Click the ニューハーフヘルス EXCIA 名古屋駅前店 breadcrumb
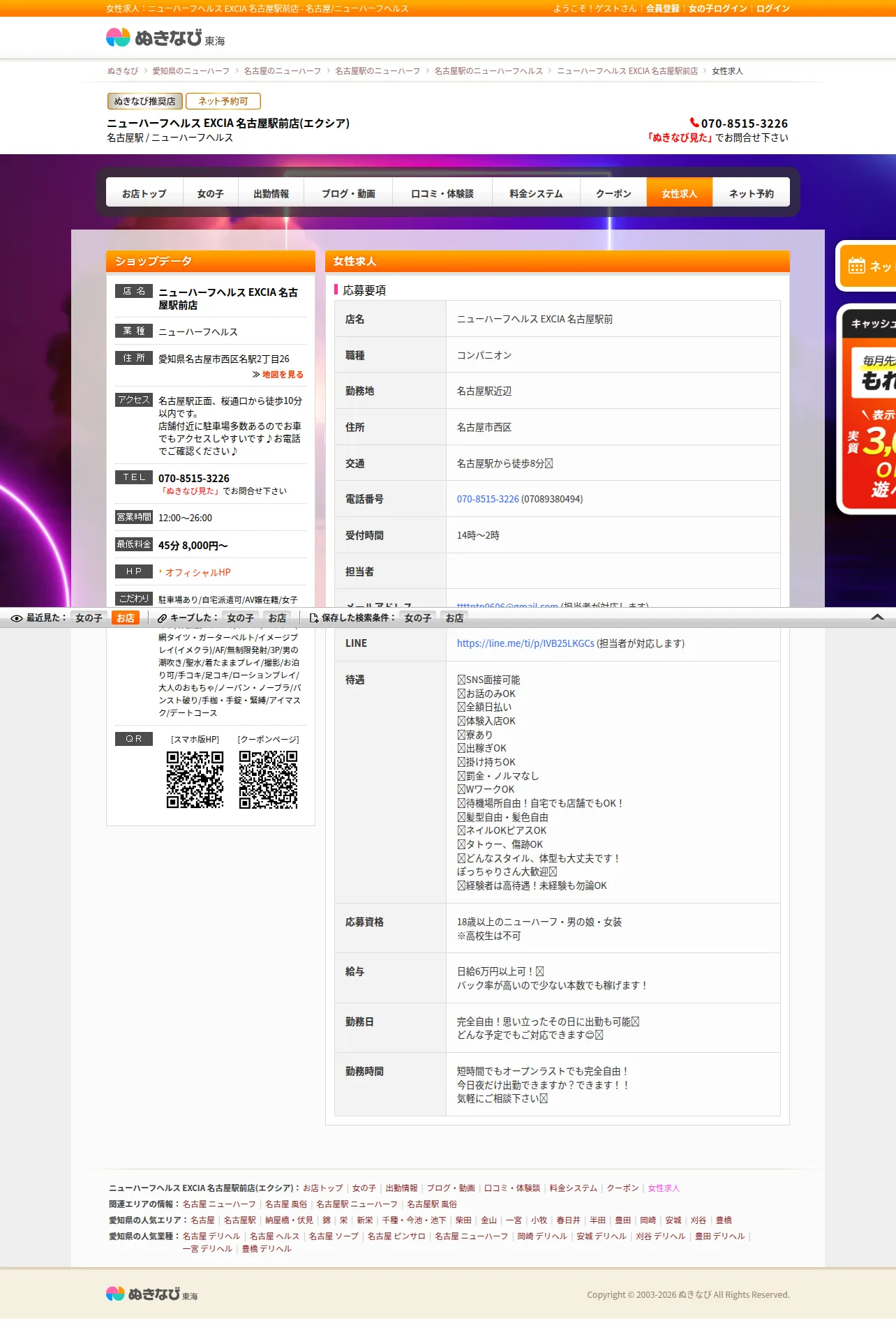This screenshot has width=896, height=1339. click(627, 71)
